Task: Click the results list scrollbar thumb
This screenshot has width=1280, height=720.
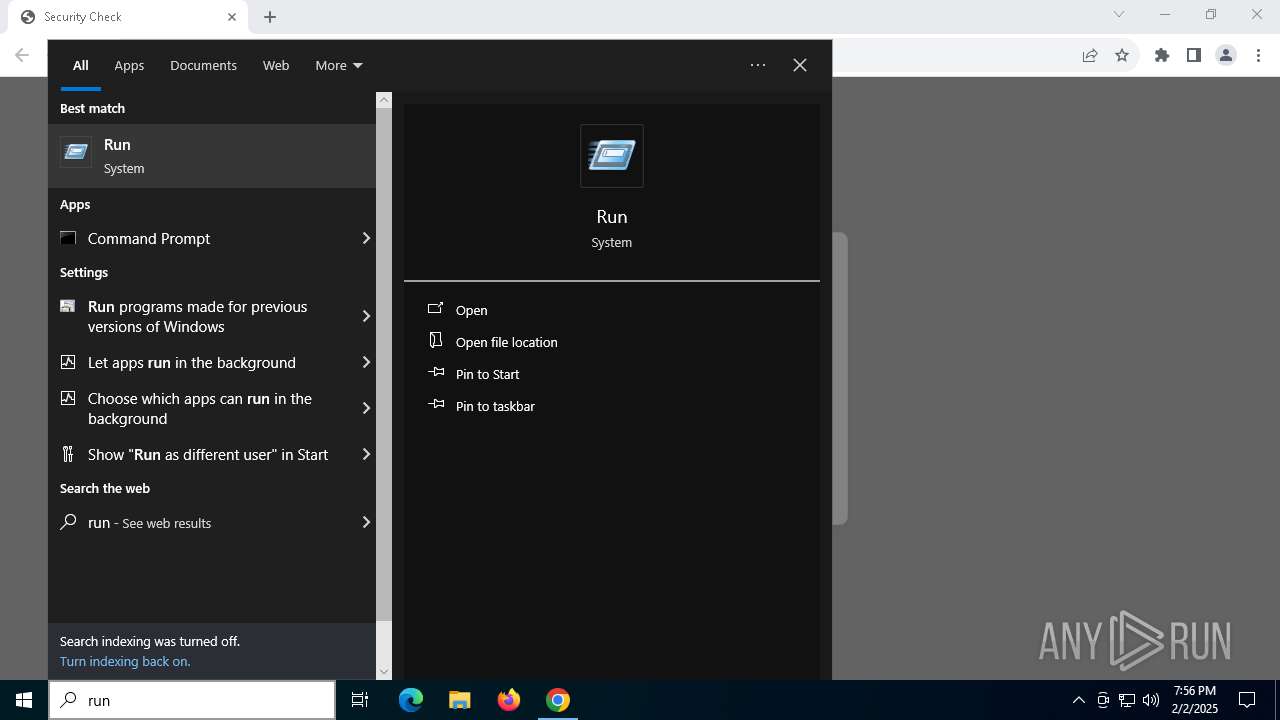Action: coord(384,365)
